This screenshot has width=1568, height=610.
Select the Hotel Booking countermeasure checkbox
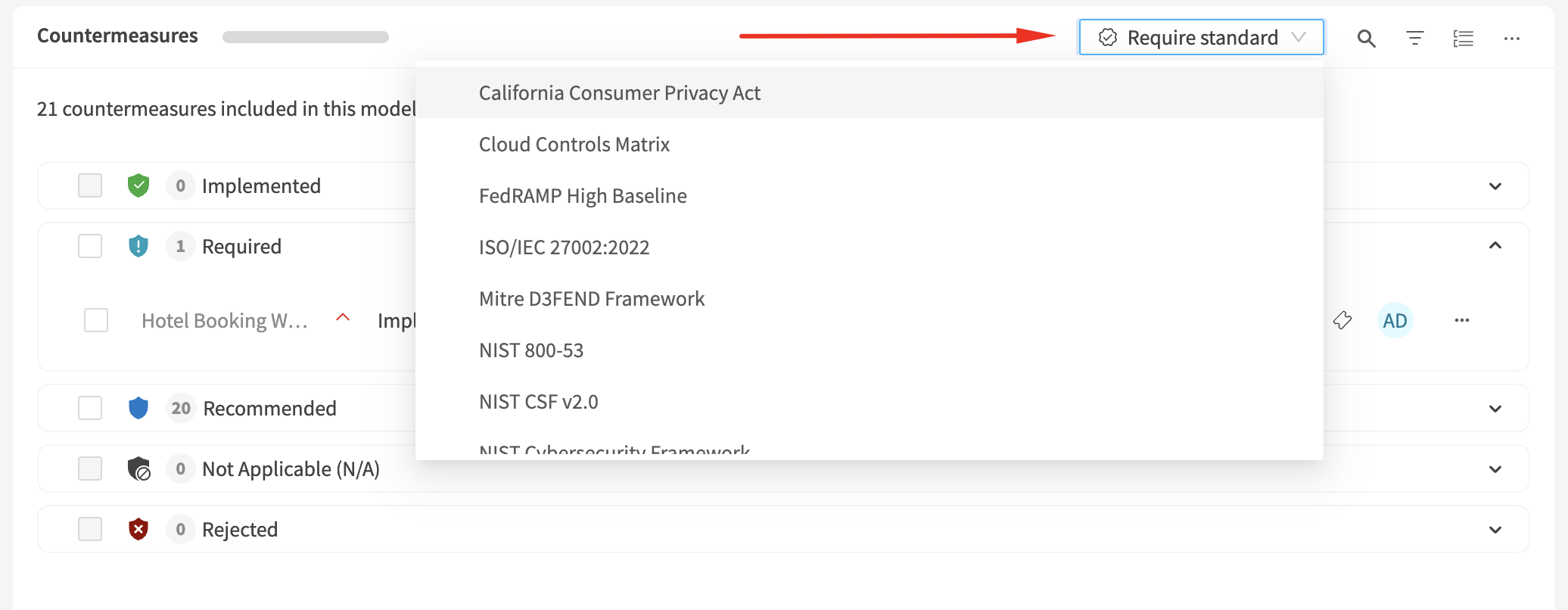pos(96,320)
